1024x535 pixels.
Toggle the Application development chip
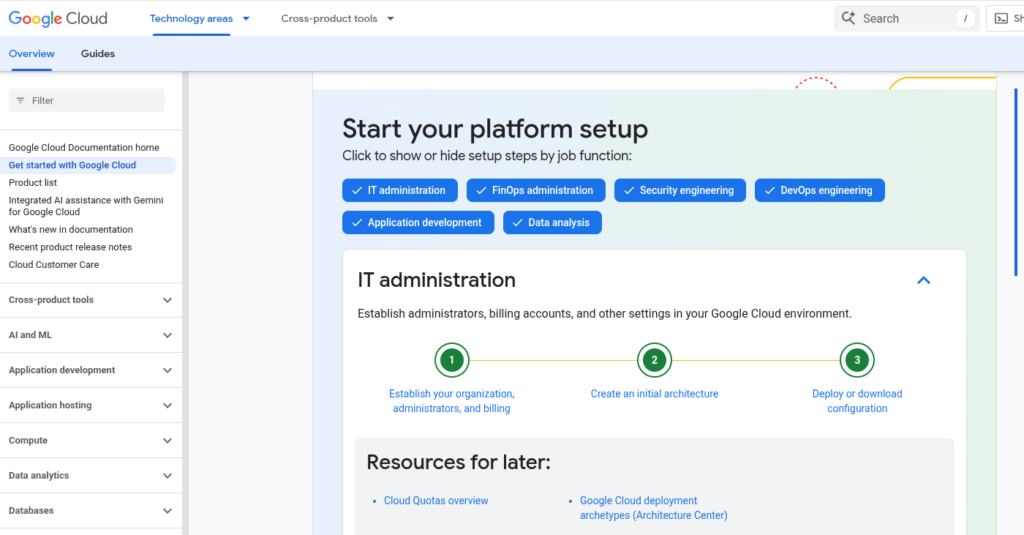[418, 222]
